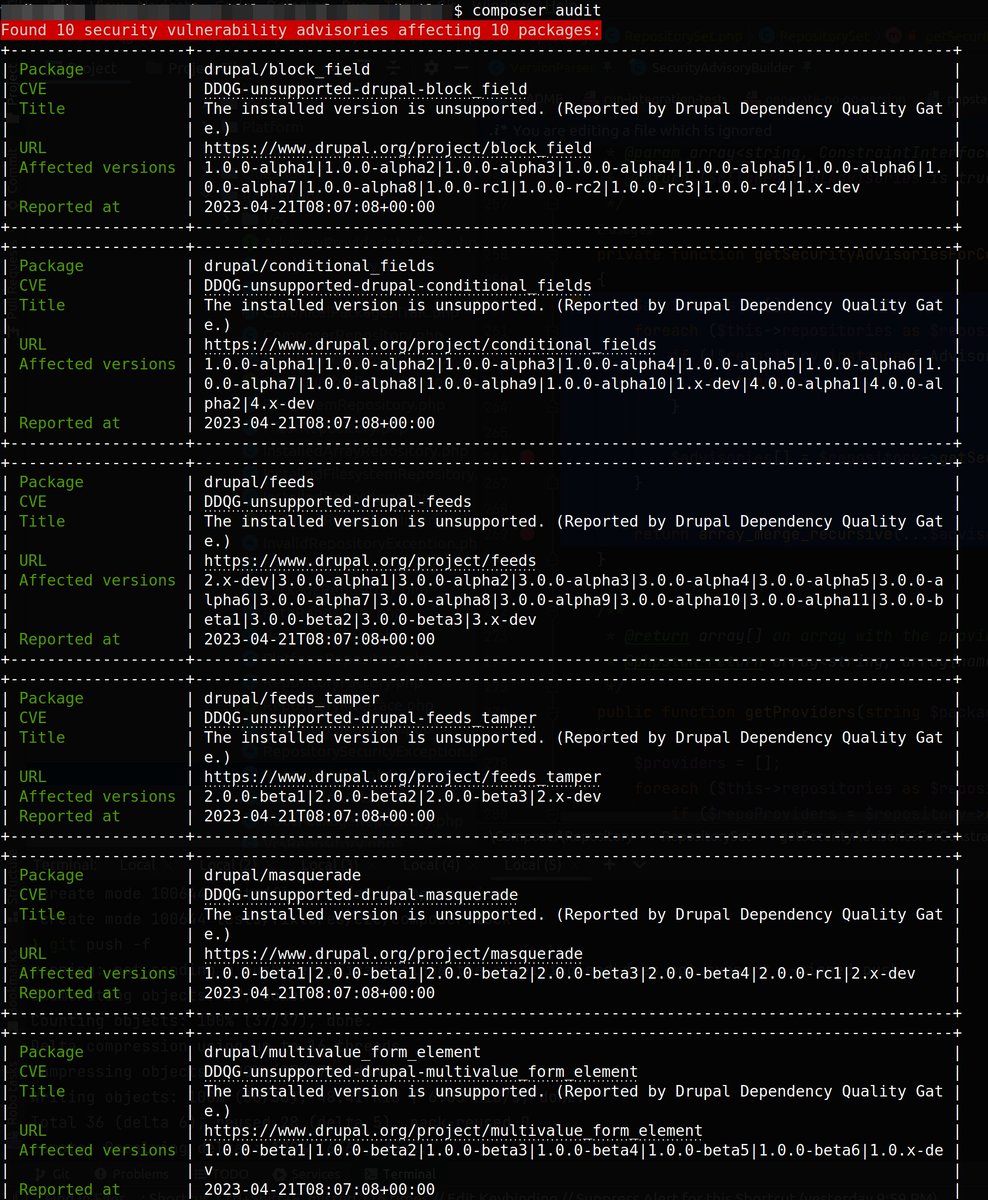Click the DDQG-unsupported-drupal-conditional_fields advisory ID
The height and width of the screenshot is (1200, 988).
point(398,285)
